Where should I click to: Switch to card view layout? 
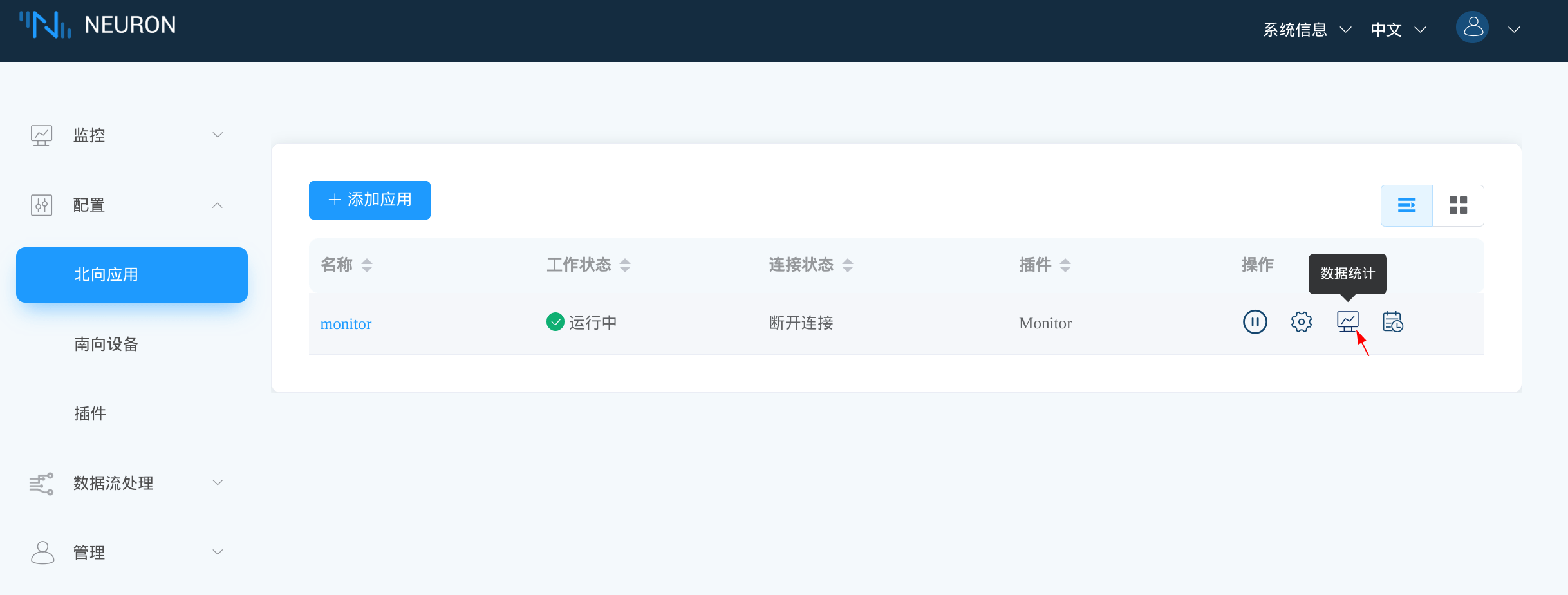tap(1459, 205)
